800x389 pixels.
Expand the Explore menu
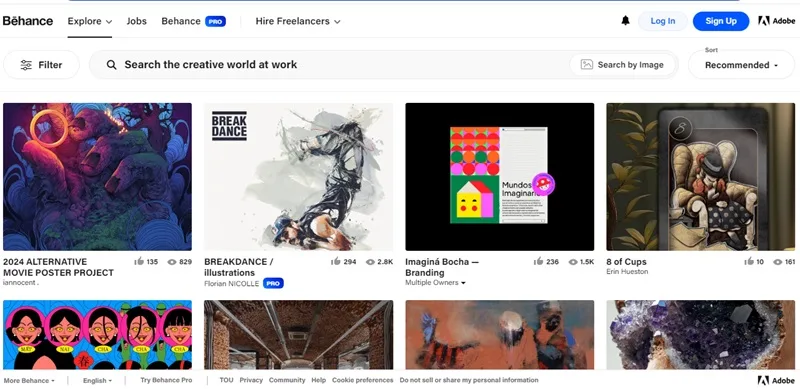click(x=90, y=21)
